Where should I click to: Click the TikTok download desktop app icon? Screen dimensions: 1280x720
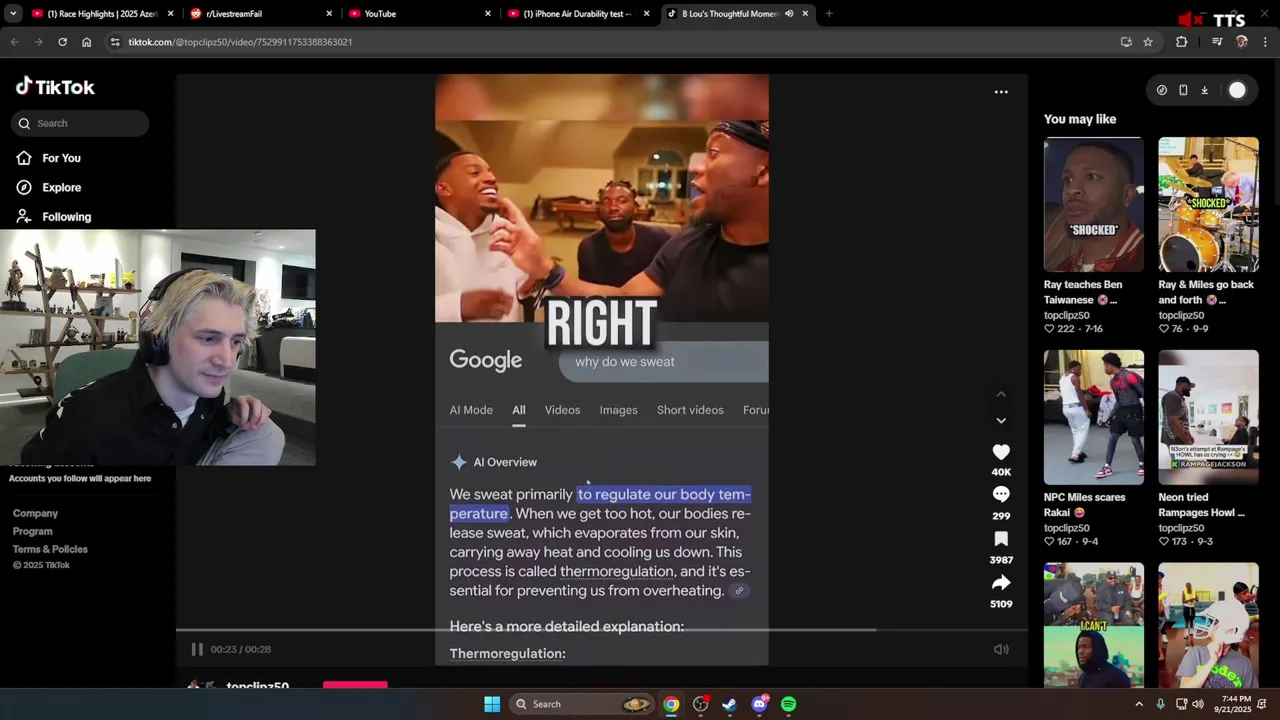click(x=1205, y=90)
